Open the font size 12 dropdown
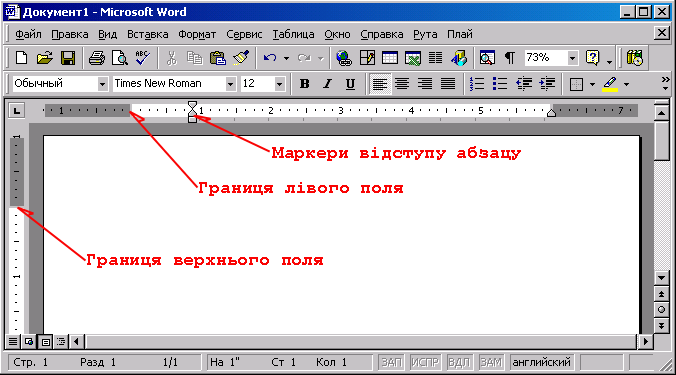Viewport: 676px width, 375px height. coord(279,84)
